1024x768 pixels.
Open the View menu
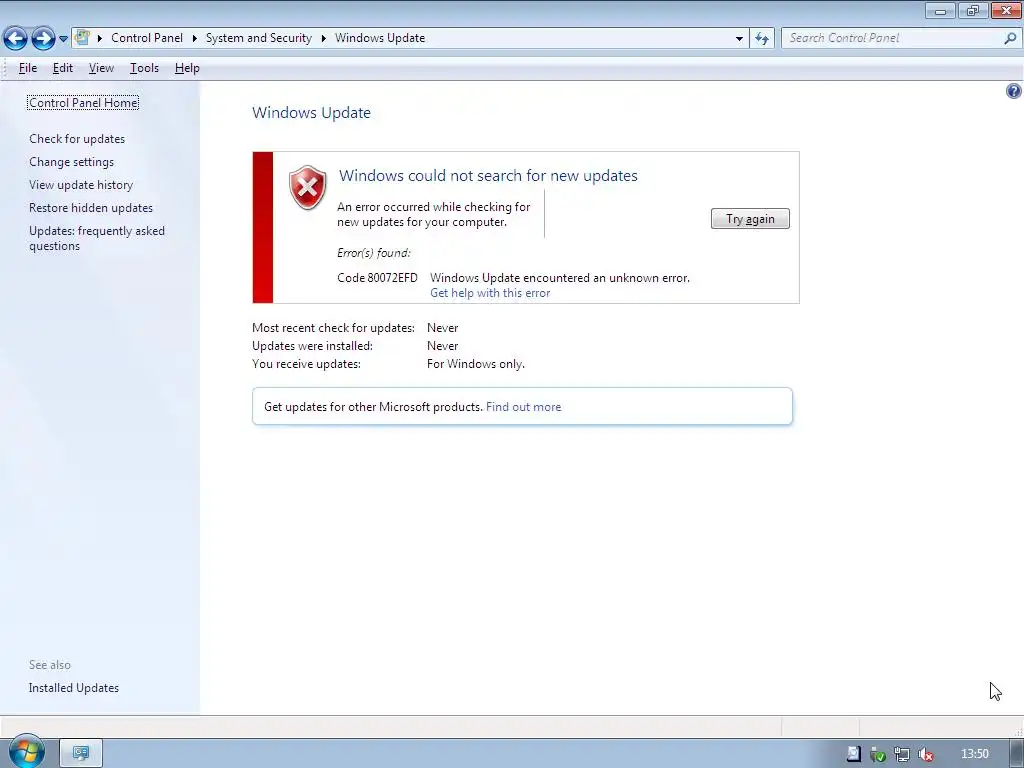click(x=101, y=68)
